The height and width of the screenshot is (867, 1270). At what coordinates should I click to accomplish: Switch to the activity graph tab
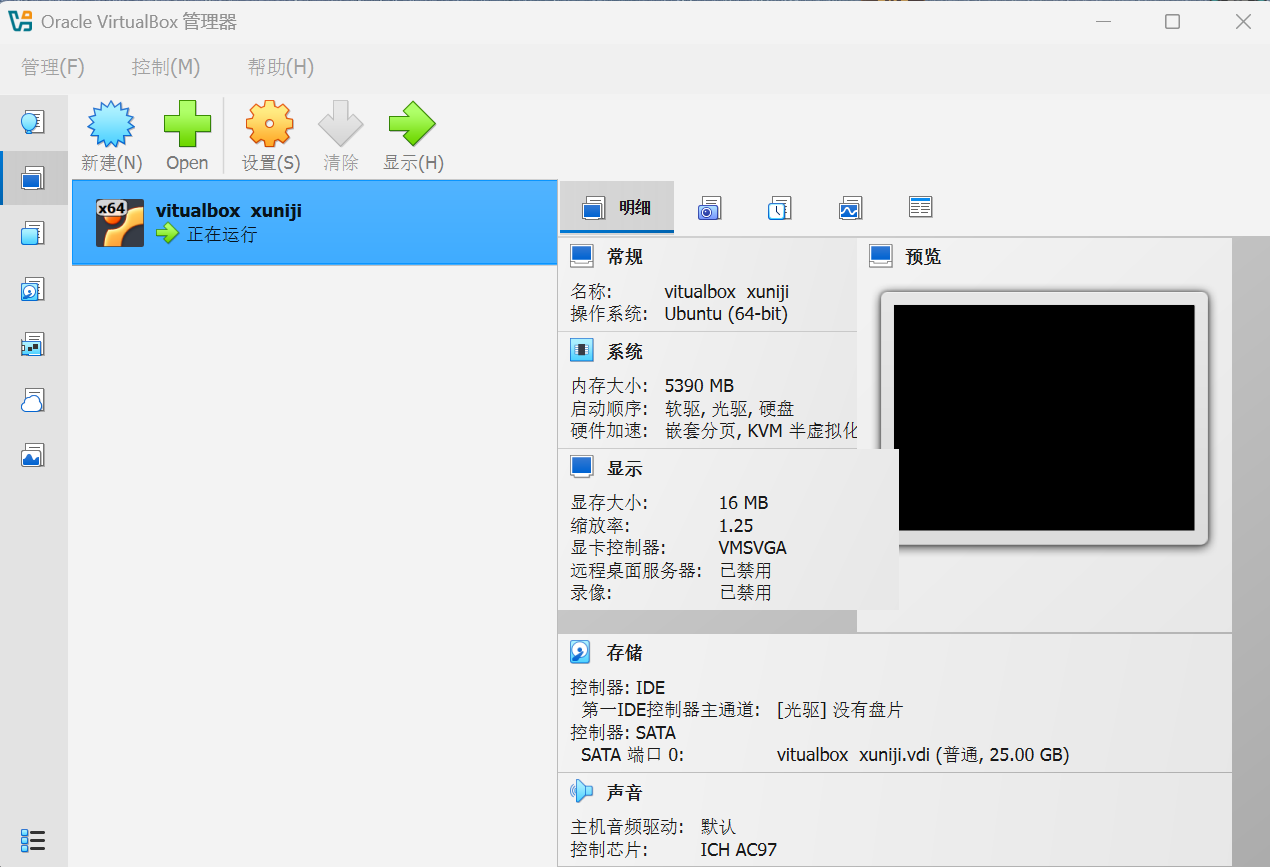point(850,208)
